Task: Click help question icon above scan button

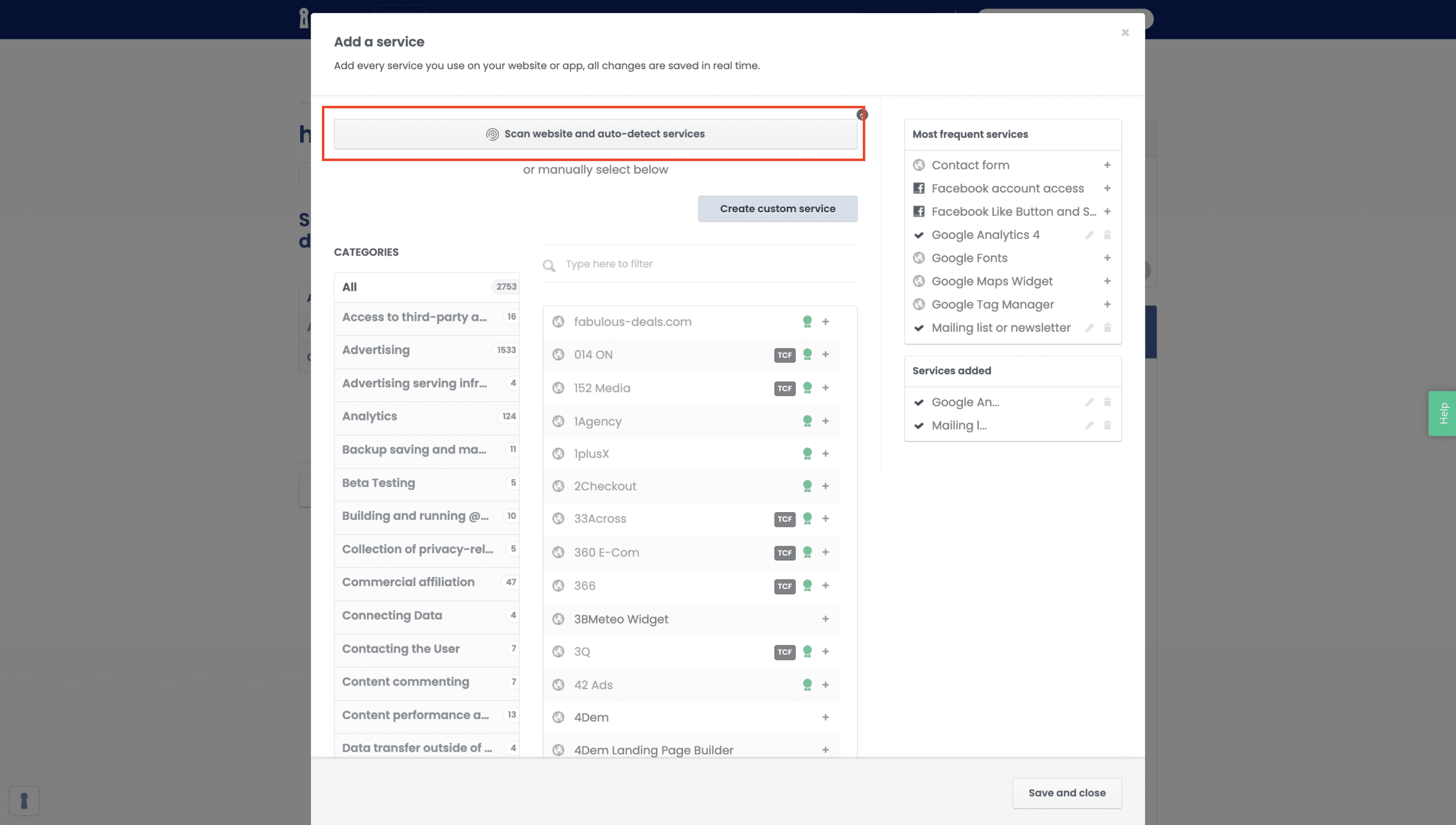Action: pyautogui.click(x=862, y=115)
